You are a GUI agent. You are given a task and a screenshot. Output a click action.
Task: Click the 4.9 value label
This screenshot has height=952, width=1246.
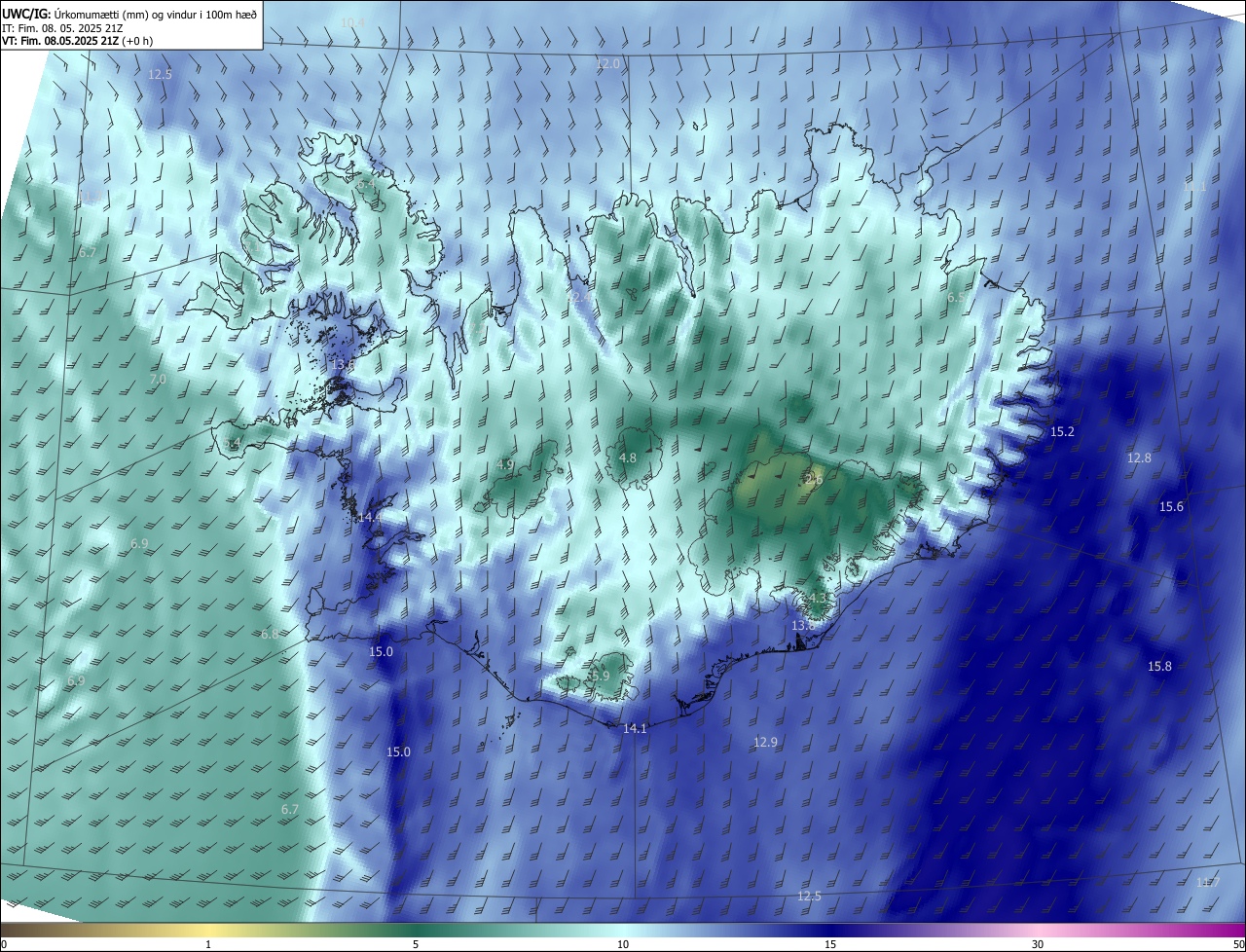tap(505, 465)
